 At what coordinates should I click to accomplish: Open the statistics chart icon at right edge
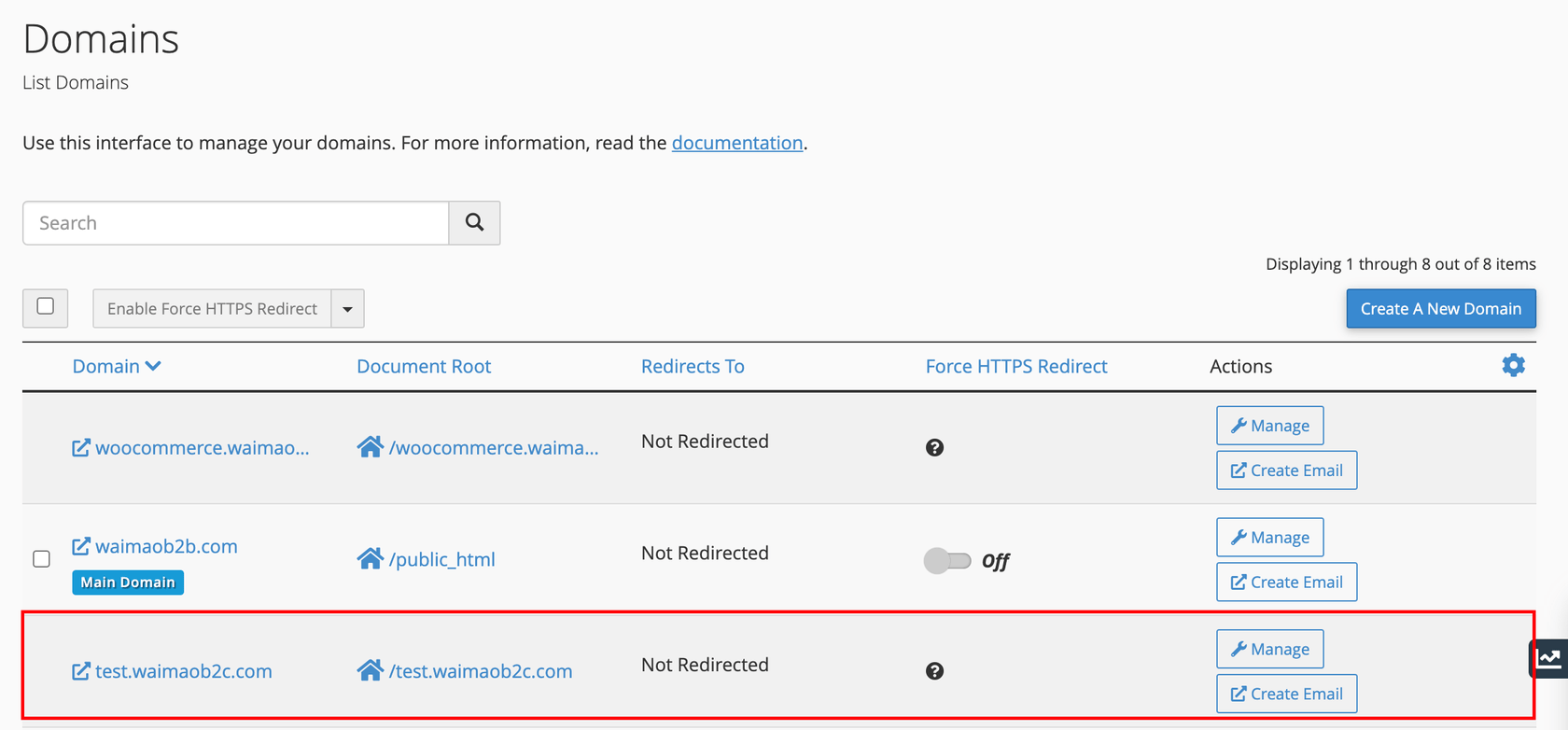[x=1548, y=659]
